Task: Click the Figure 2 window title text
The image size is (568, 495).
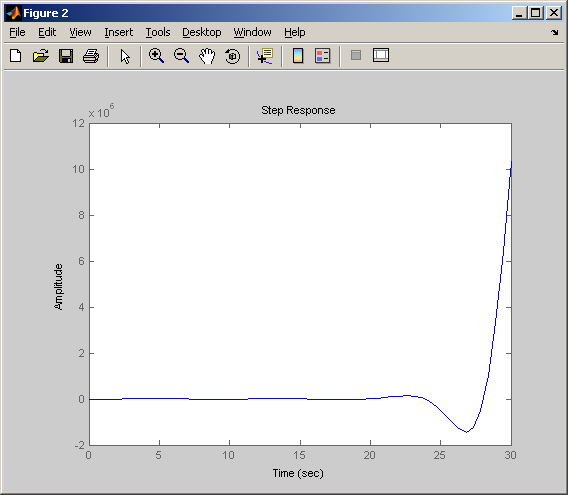Action: (x=46, y=13)
